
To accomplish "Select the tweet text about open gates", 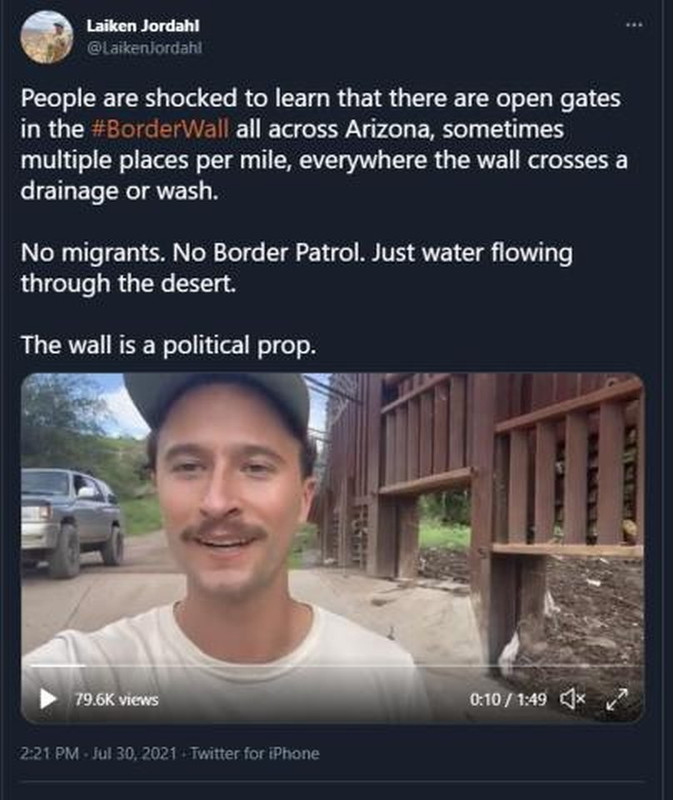I will coord(324,144).
